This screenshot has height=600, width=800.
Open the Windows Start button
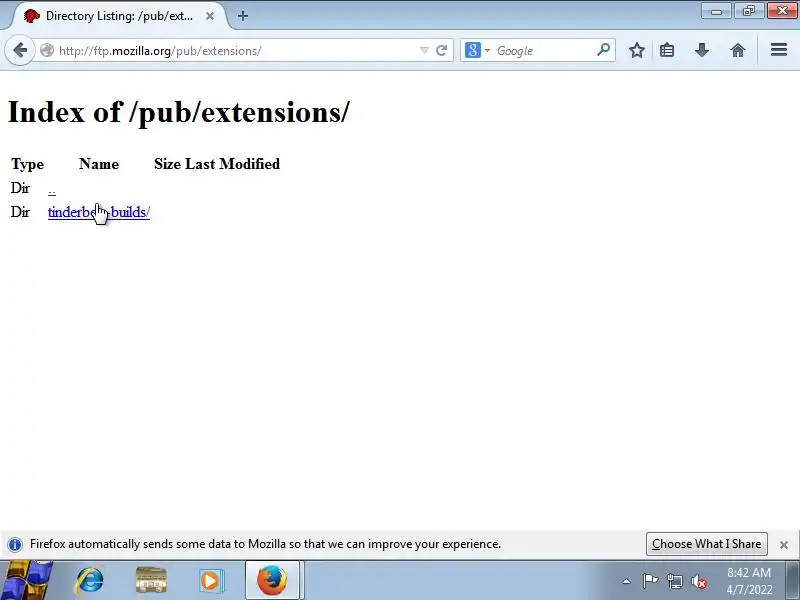(26, 580)
